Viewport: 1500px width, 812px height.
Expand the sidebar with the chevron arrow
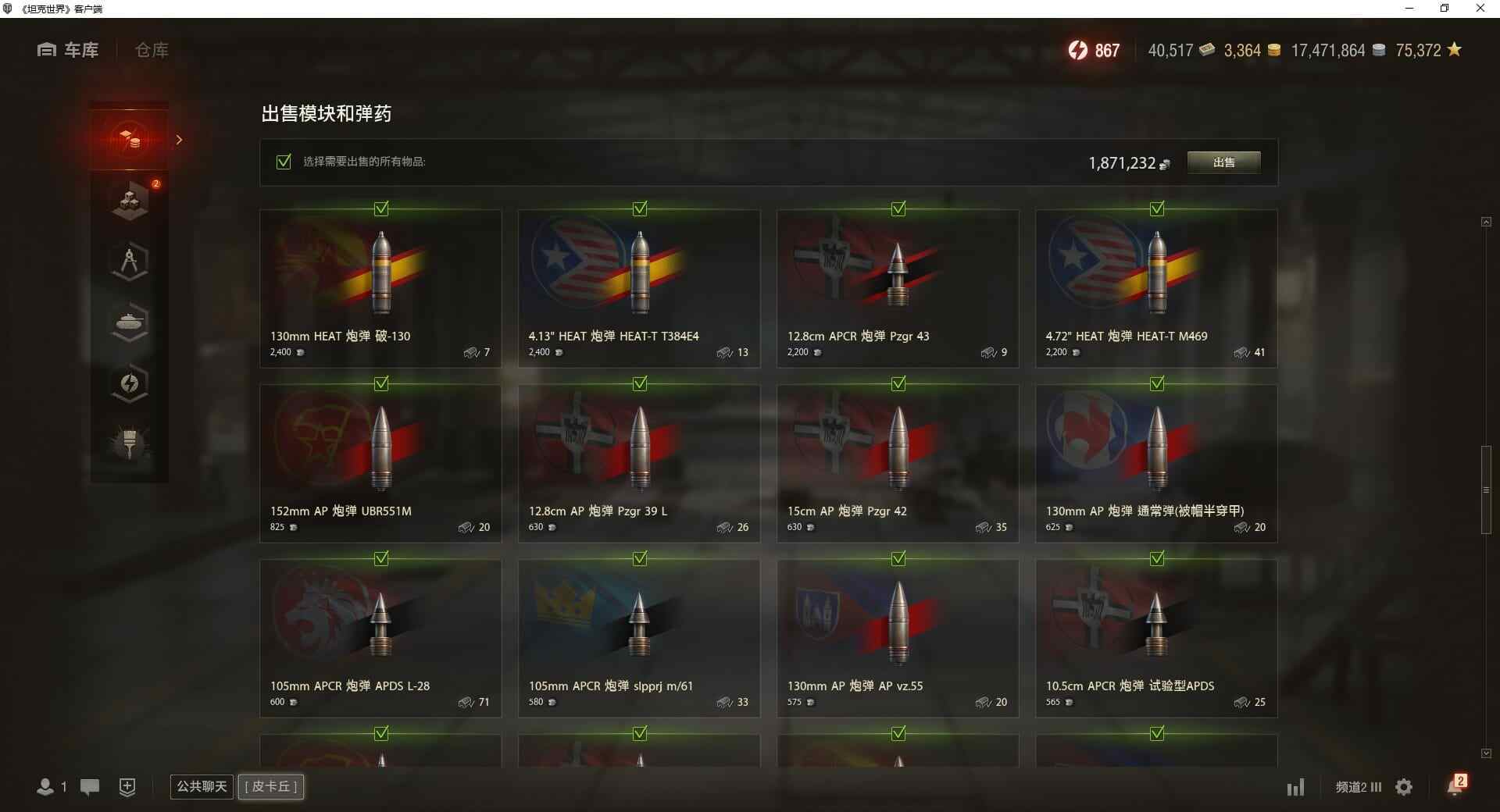[180, 140]
